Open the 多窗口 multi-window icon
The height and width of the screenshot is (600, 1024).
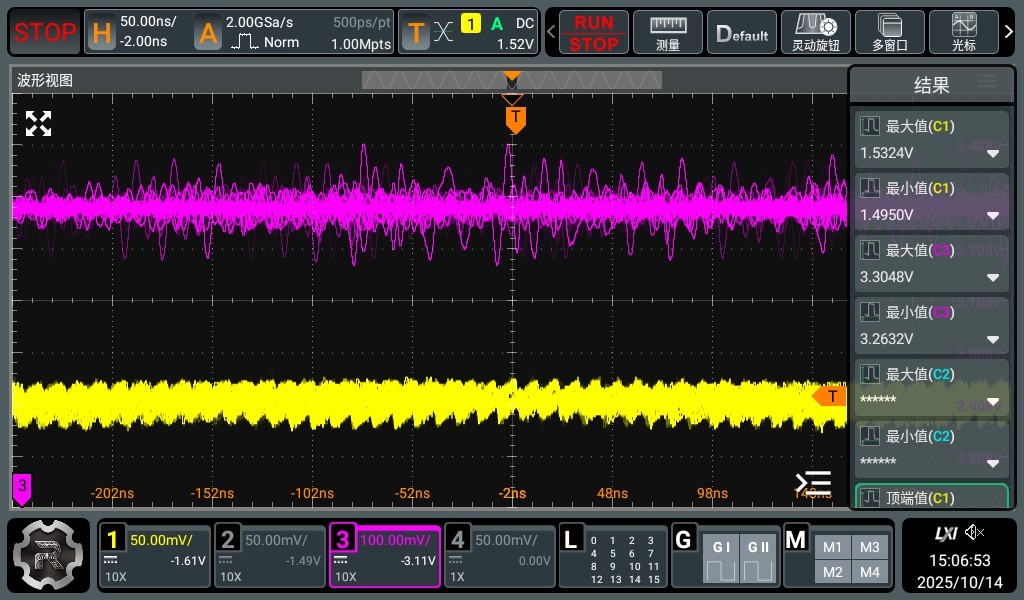coord(889,32)
